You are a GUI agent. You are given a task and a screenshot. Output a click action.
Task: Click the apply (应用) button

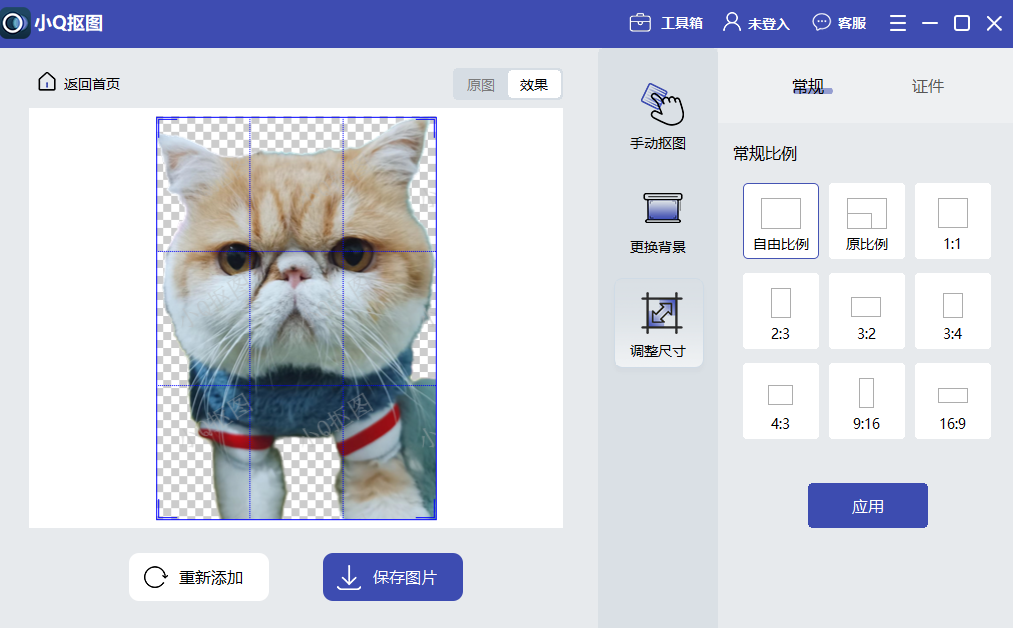click(867, 506)
